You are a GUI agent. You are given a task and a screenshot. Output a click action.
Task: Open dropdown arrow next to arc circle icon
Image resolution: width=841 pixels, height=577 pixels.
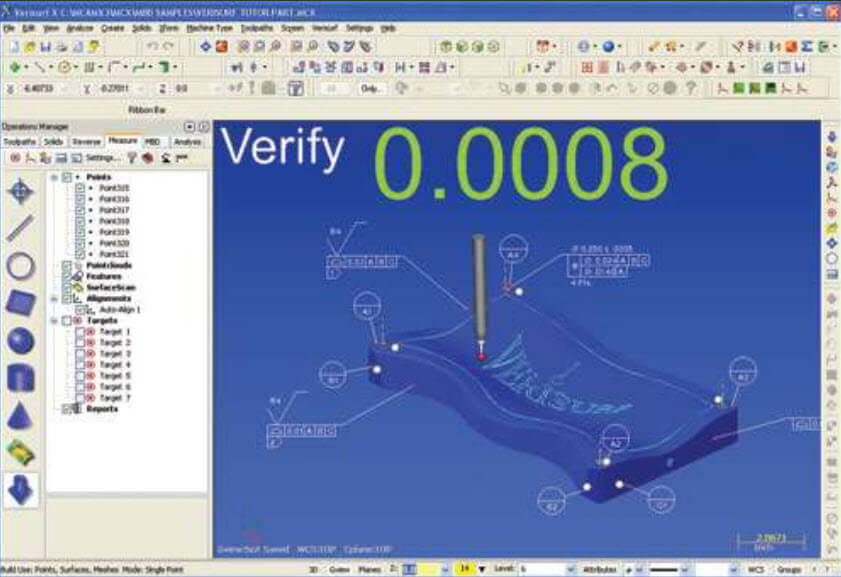coord(76,68)
